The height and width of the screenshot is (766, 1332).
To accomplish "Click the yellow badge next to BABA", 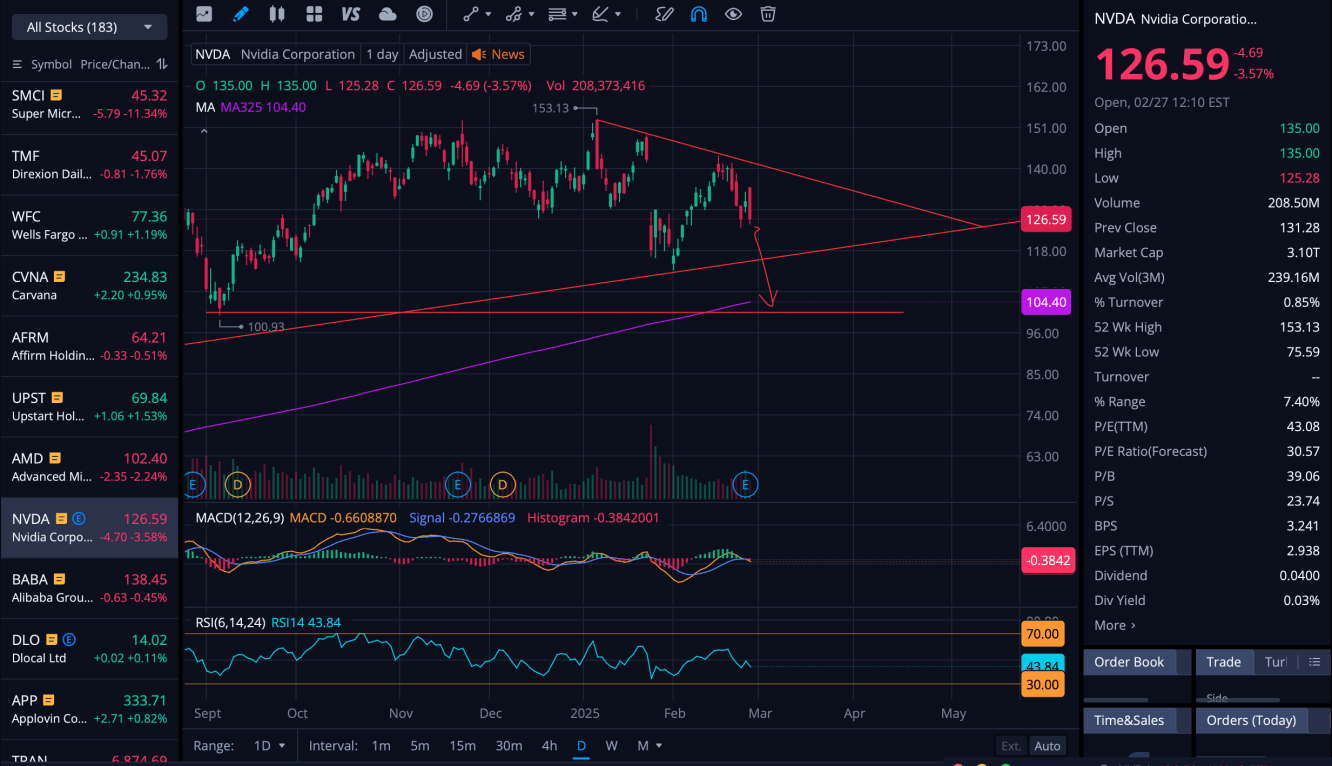I will pyautogui.click(x=59, y=579).
